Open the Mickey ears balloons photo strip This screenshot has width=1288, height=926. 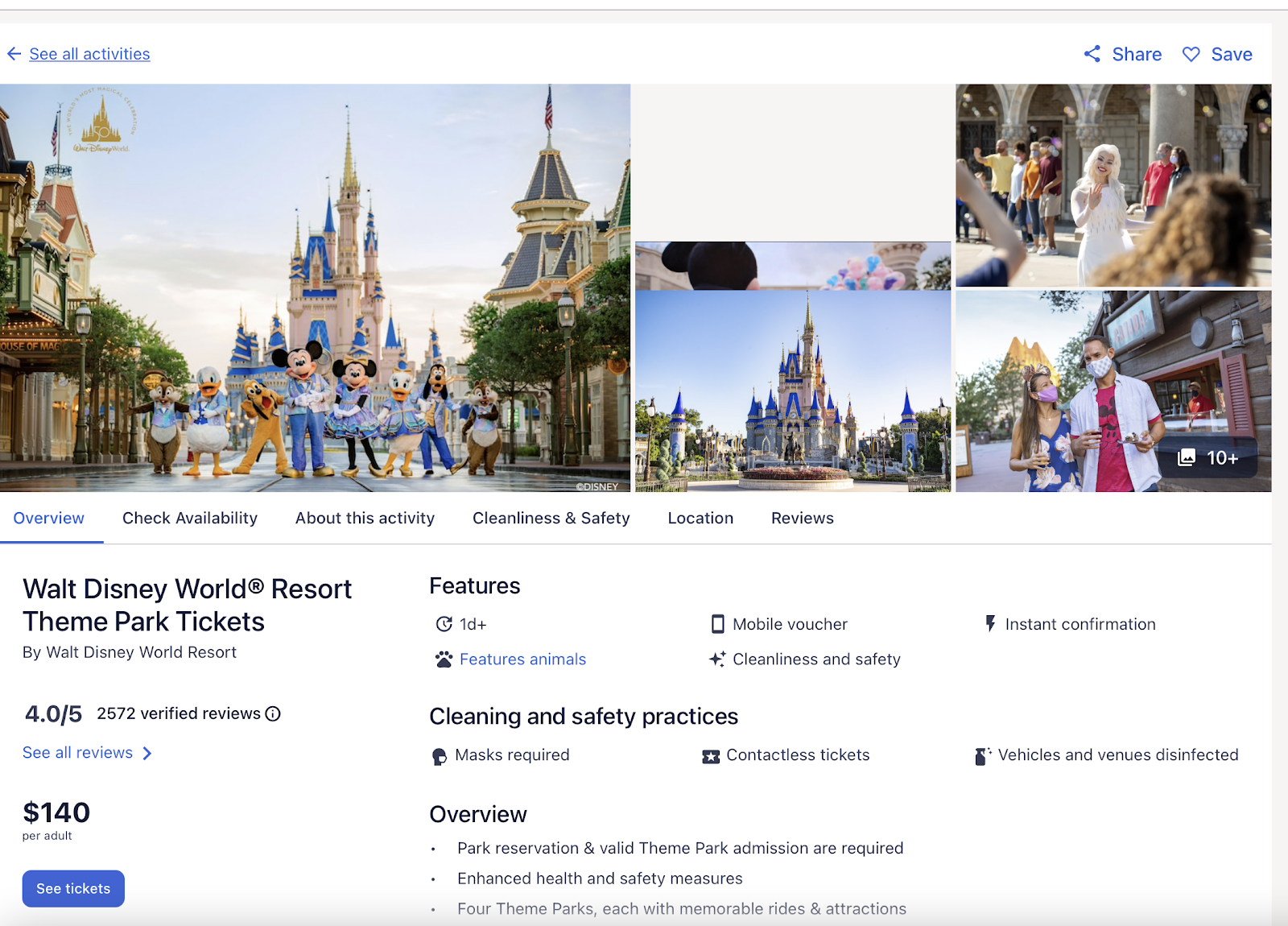[x=793, y=266]
